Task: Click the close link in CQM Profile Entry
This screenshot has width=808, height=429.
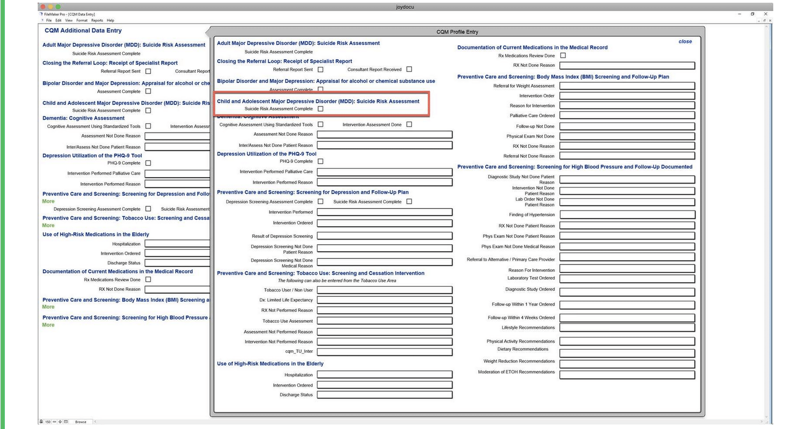Action: coord(684,42)
